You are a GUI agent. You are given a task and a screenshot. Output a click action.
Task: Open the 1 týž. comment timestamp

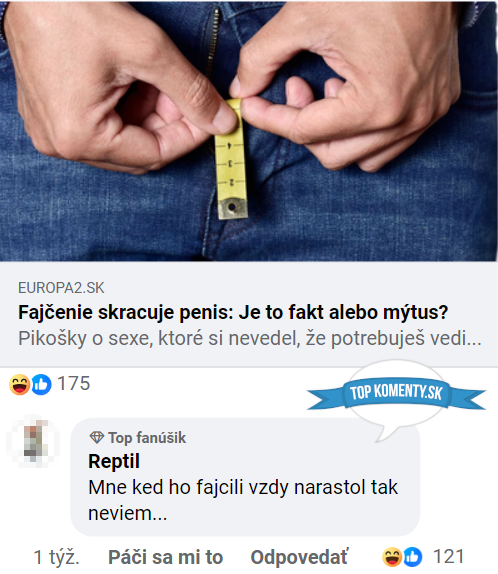[56, 558]
